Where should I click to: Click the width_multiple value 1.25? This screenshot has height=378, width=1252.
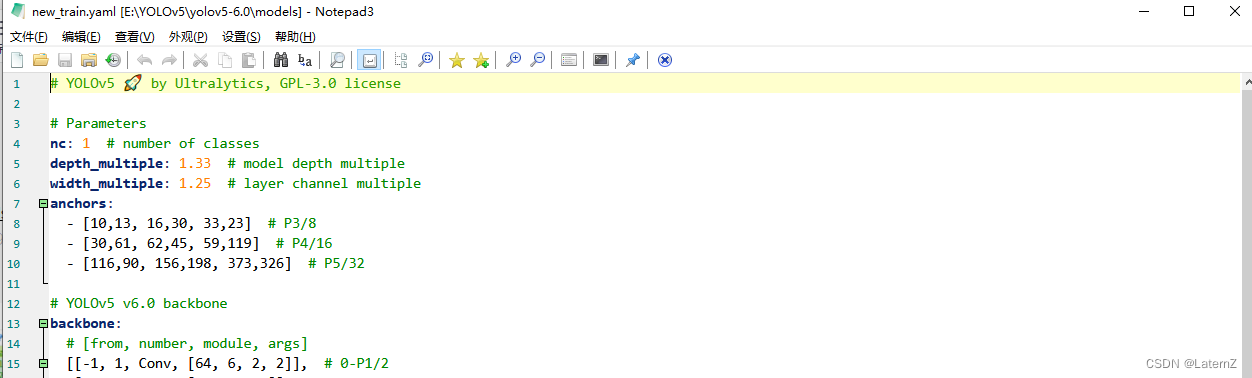pyautogui.click(x=194, y=184)
